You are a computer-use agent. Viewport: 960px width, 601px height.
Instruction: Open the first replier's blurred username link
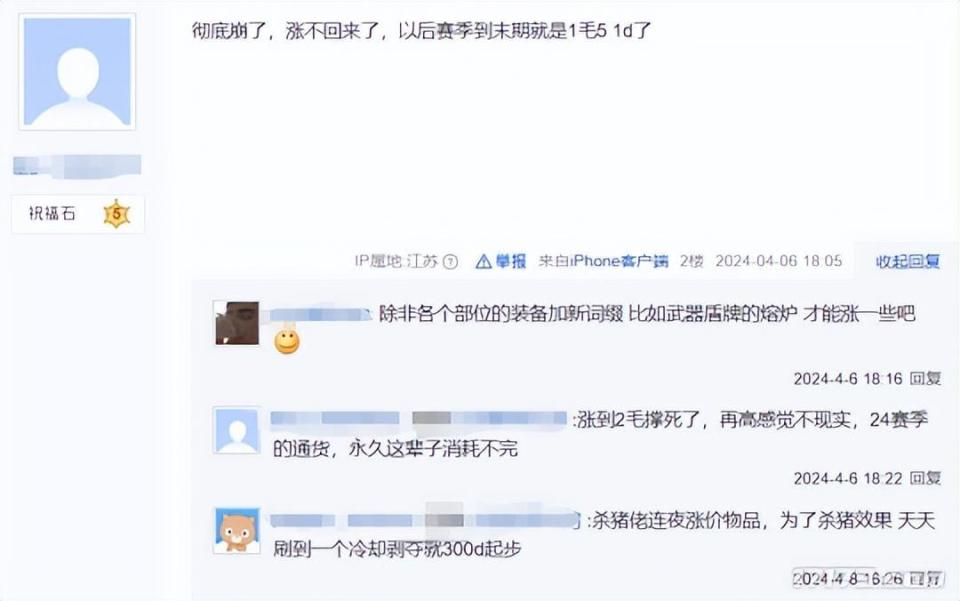coord(320,315)
